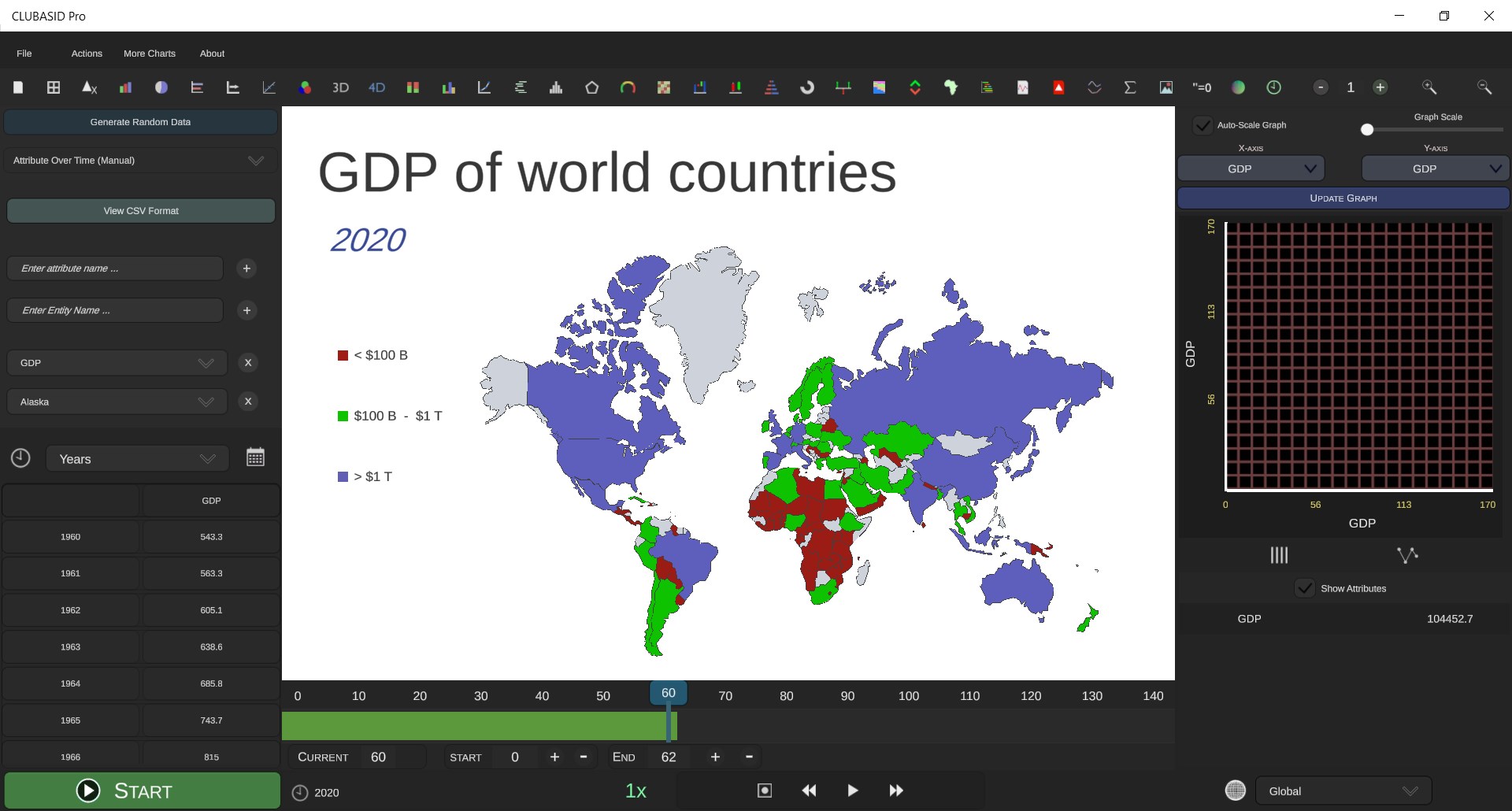Open the File menu
This screenshot has width=1512, height=811.
(x=24, y=54)
